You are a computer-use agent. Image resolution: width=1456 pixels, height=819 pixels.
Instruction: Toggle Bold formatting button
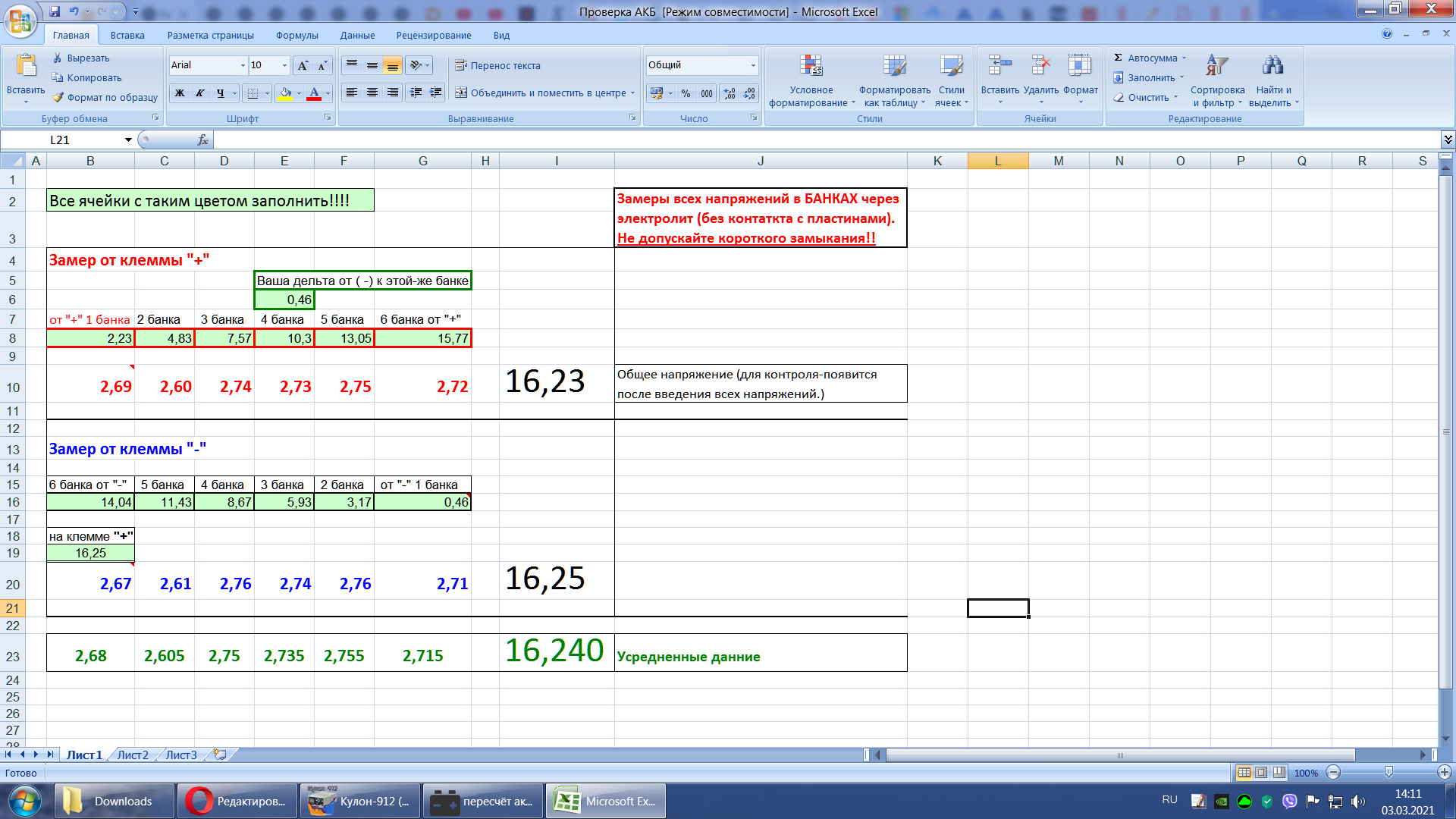(180, 93)
